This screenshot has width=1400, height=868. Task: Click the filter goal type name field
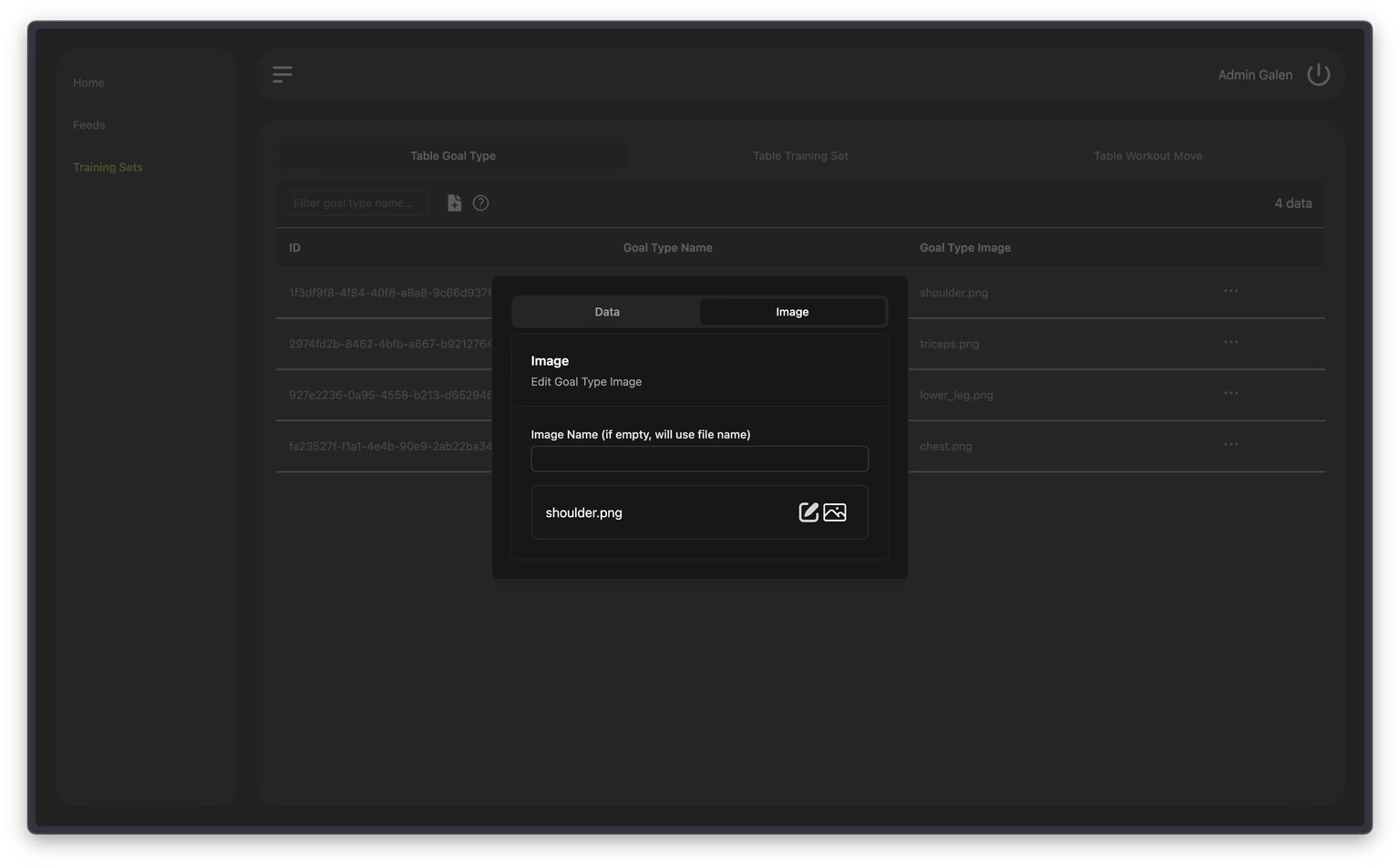356,203
